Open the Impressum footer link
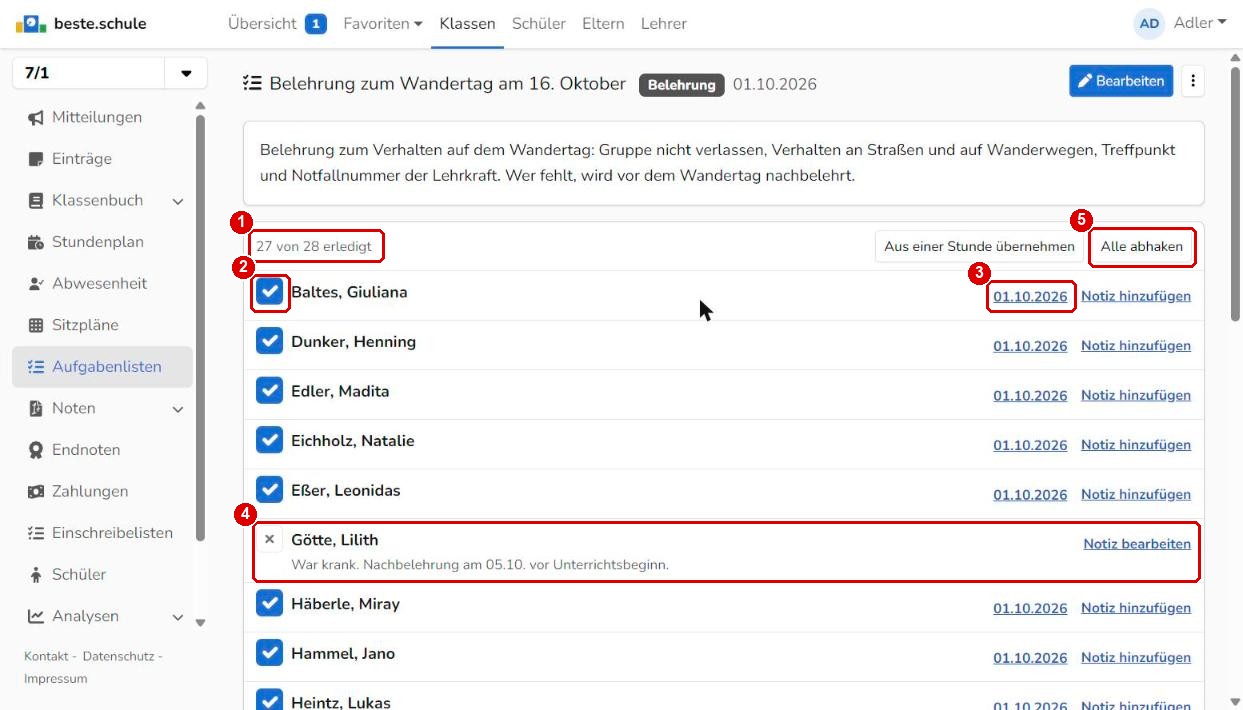 click(56, 679)
